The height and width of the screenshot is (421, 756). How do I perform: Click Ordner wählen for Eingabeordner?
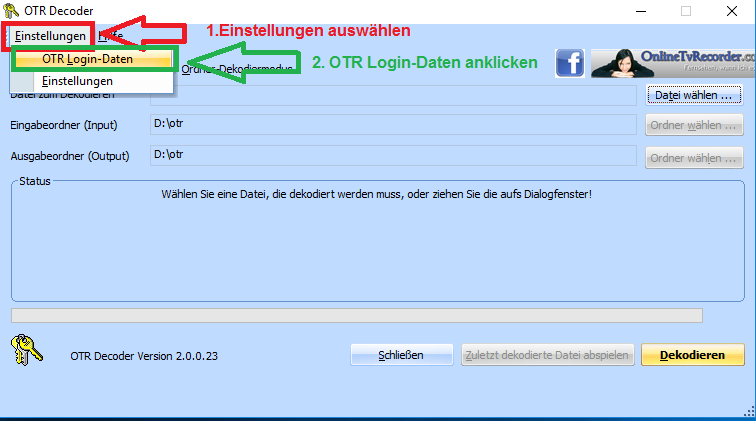pyautogui.click(x=695, y=125)
